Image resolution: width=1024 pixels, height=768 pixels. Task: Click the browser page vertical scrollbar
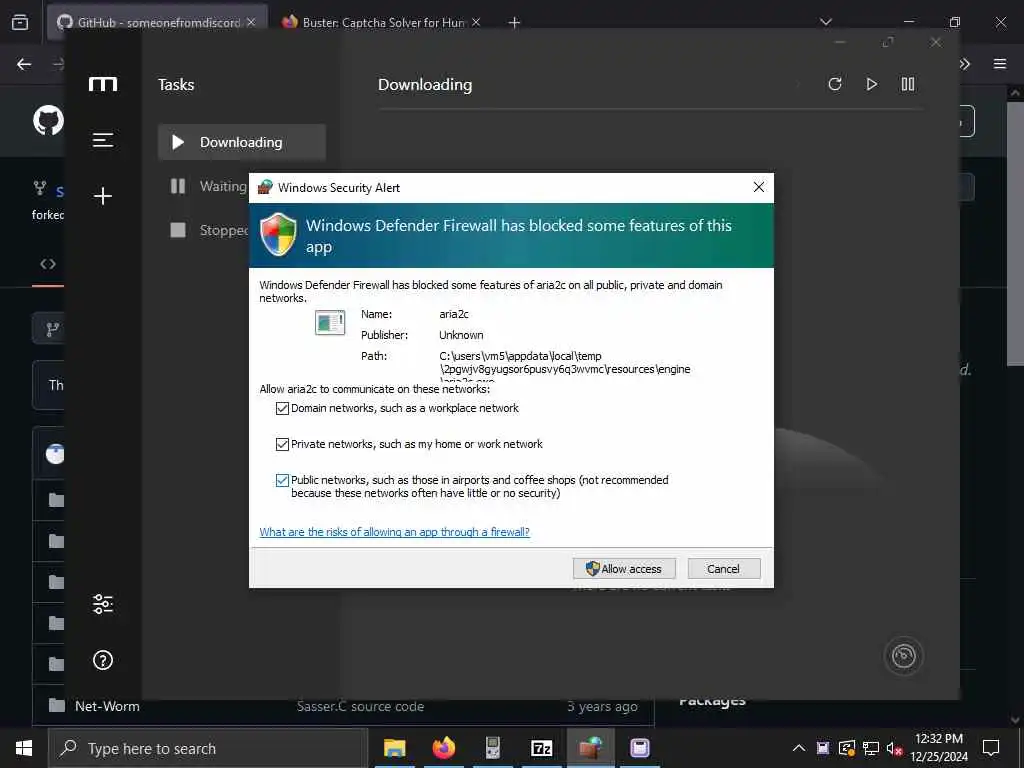click(1015, 233)
